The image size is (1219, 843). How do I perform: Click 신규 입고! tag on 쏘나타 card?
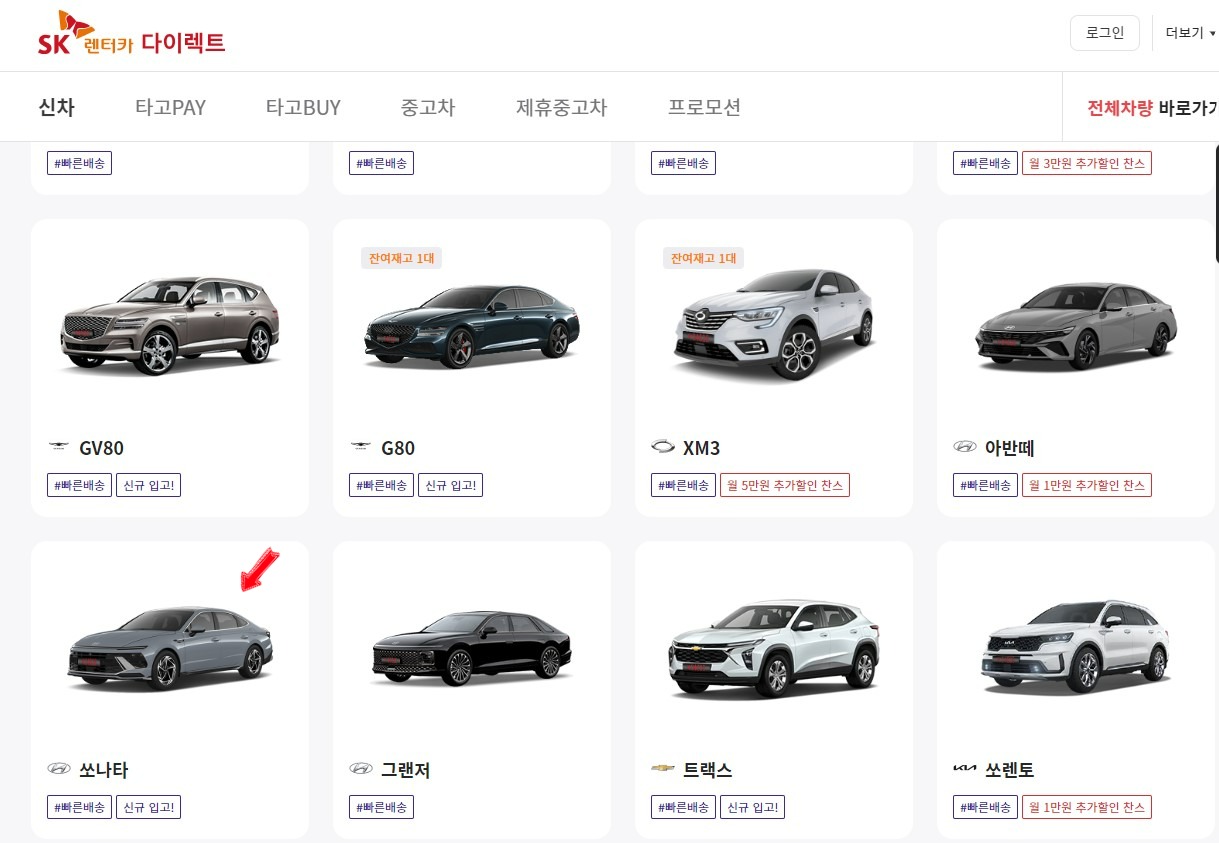coord(149,807)
